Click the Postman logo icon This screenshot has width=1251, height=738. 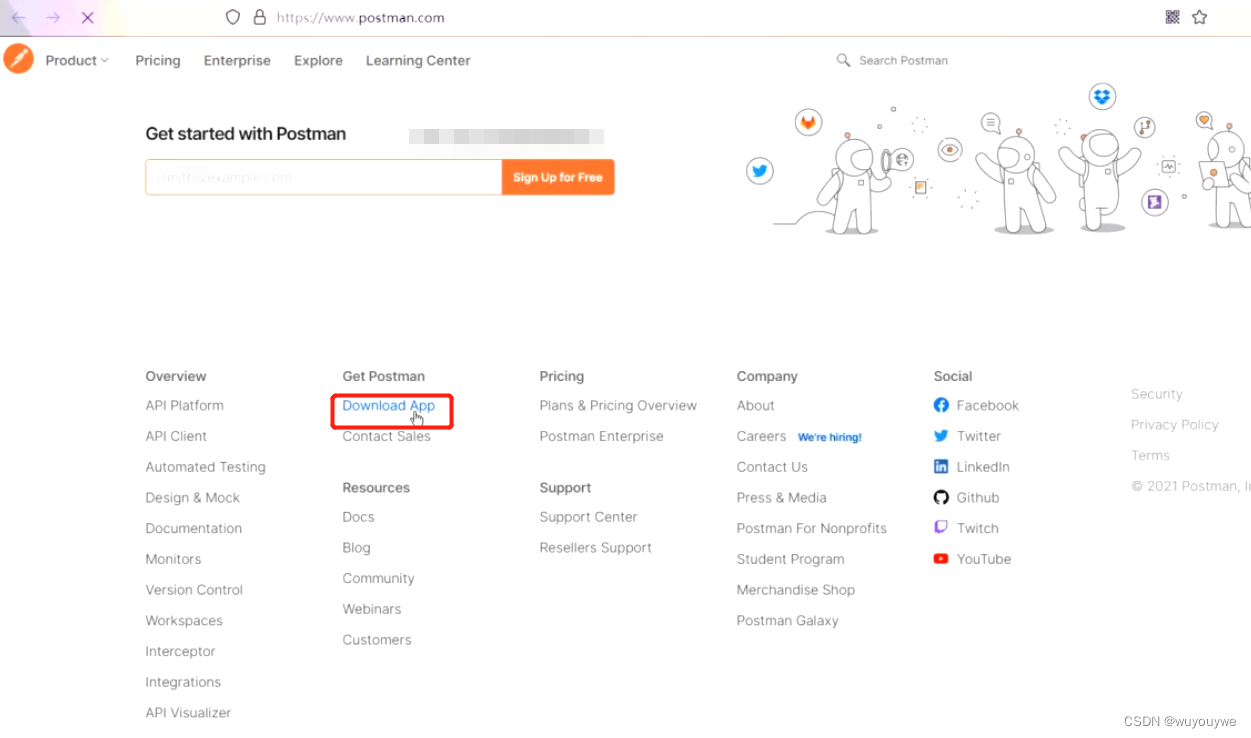pos(18,59)
